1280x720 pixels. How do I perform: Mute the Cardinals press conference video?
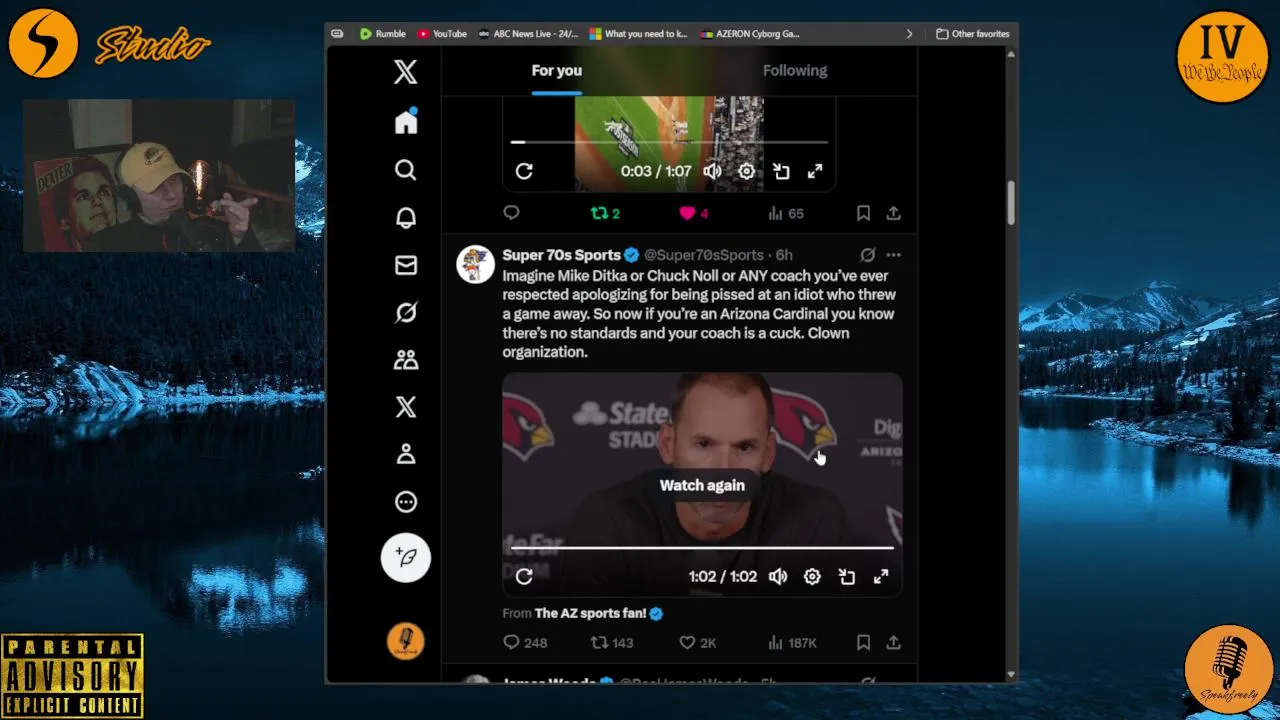[x=778, y=577]
